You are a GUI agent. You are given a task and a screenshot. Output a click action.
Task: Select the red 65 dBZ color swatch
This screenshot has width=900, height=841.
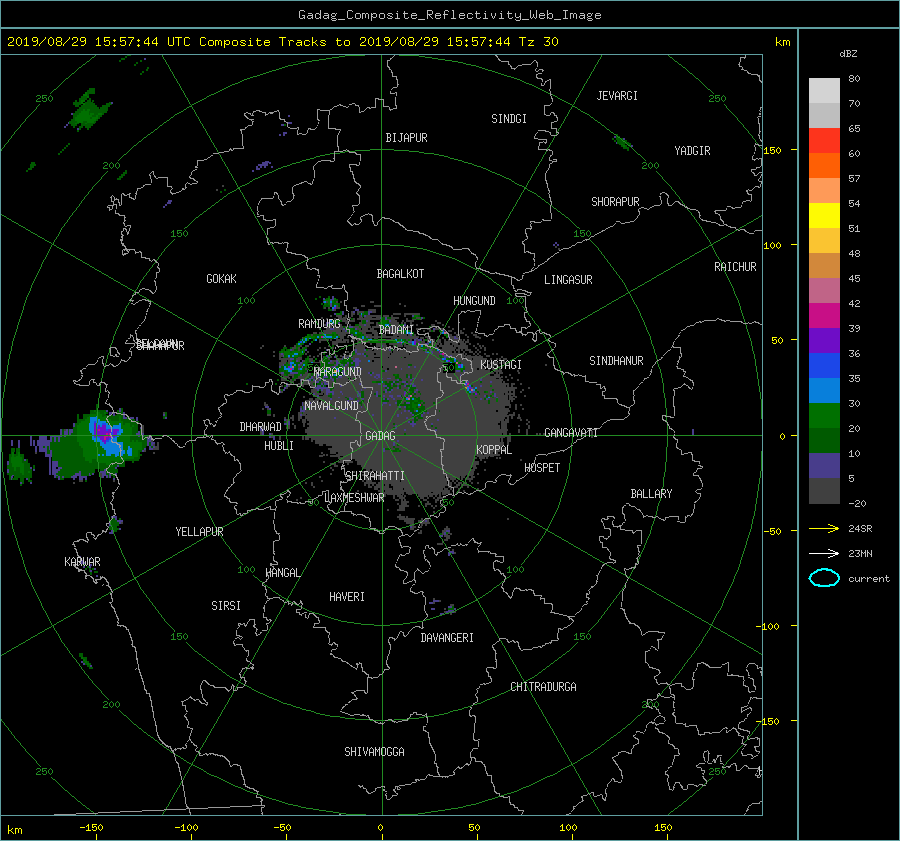click(x=824, y=141)
